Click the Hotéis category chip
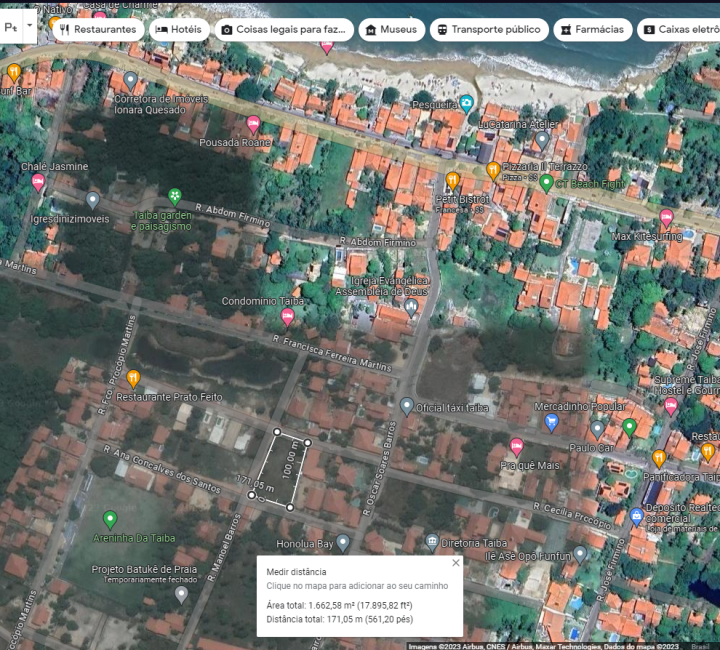 coord(179,30)
